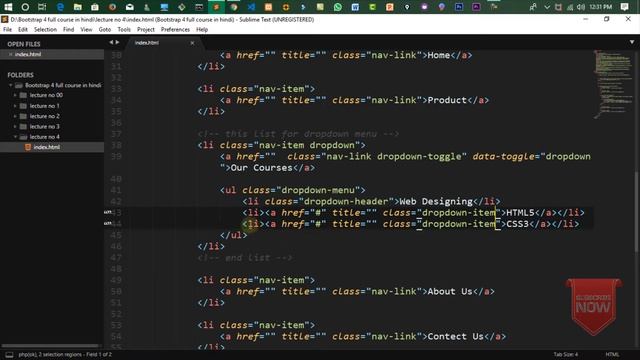640x360 pixels.
Task: Launch Firefox from taskbar
Action: (112, 7)
